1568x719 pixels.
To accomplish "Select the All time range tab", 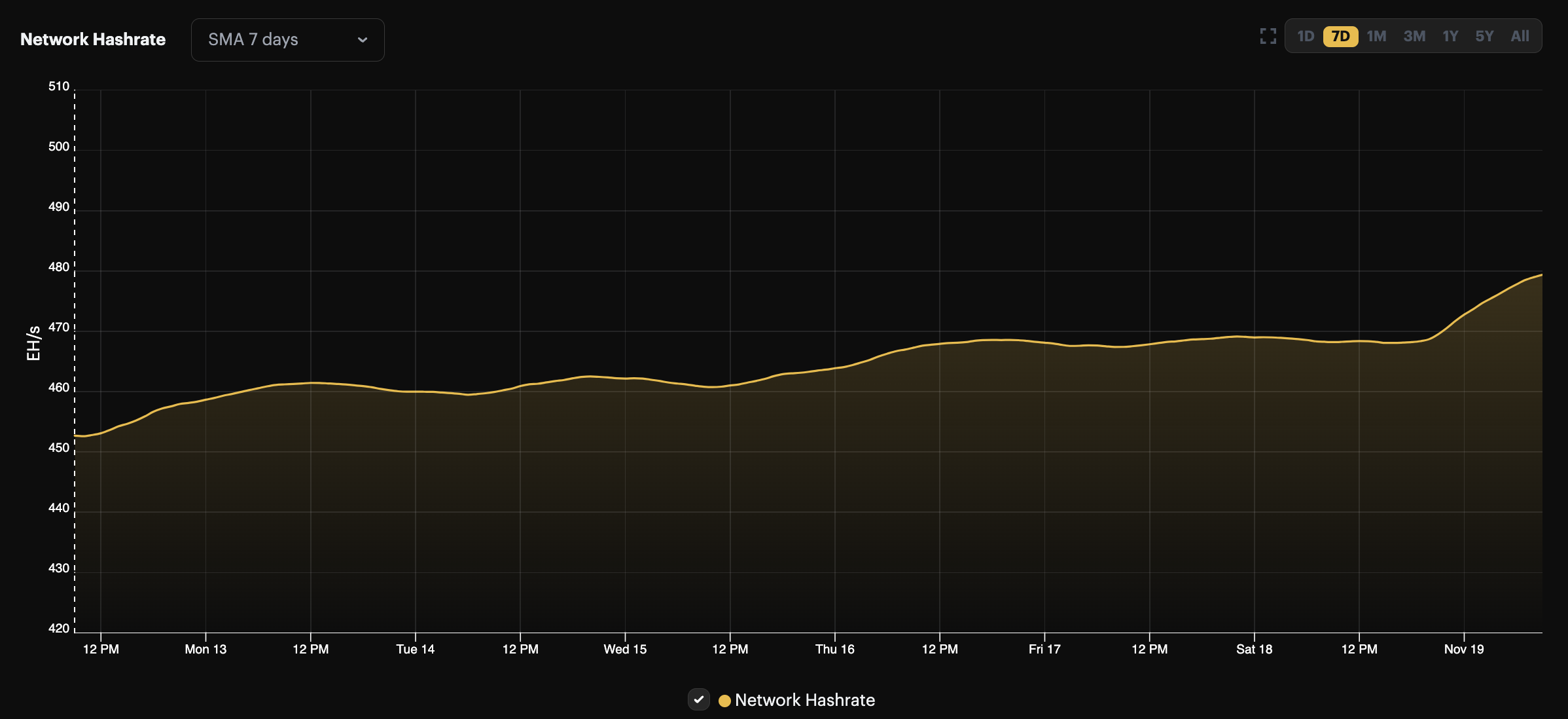I will [x=1520, y=36].
